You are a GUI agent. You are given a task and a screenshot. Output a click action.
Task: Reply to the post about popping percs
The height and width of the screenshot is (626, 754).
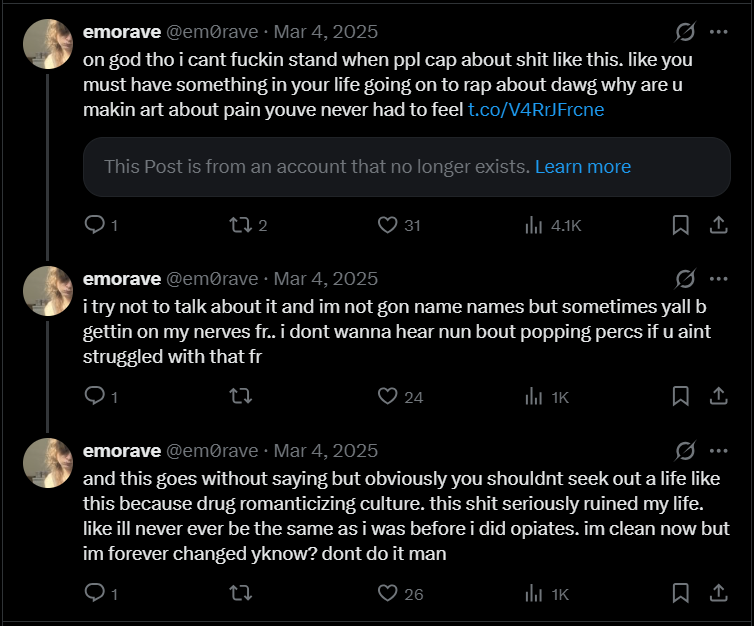(x=95, y=397)
